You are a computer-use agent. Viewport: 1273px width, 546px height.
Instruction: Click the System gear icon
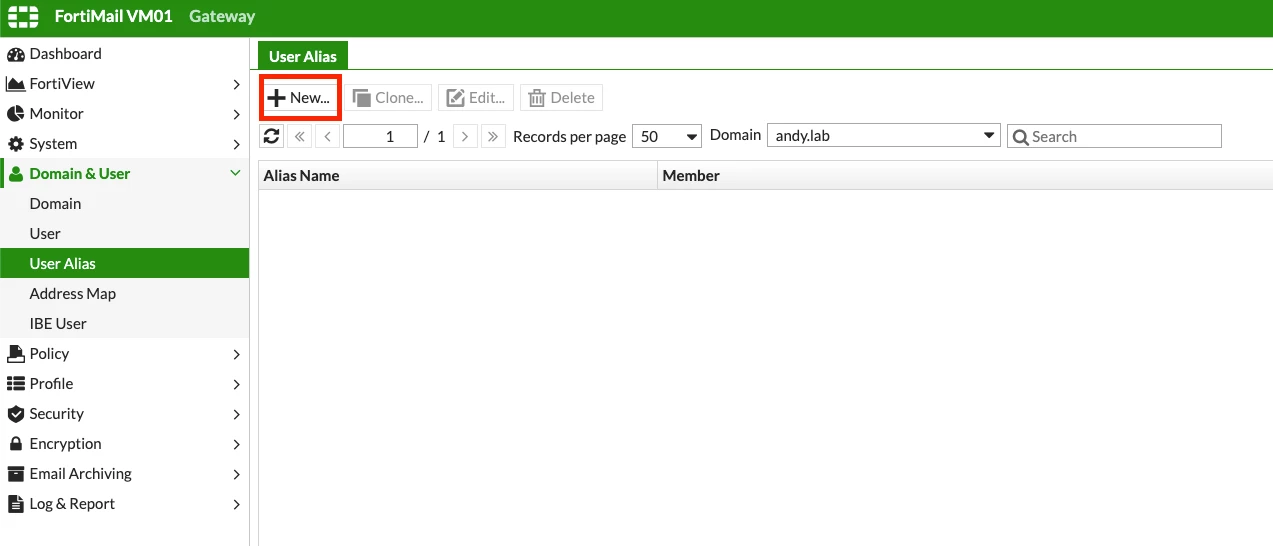click(16, 144)
